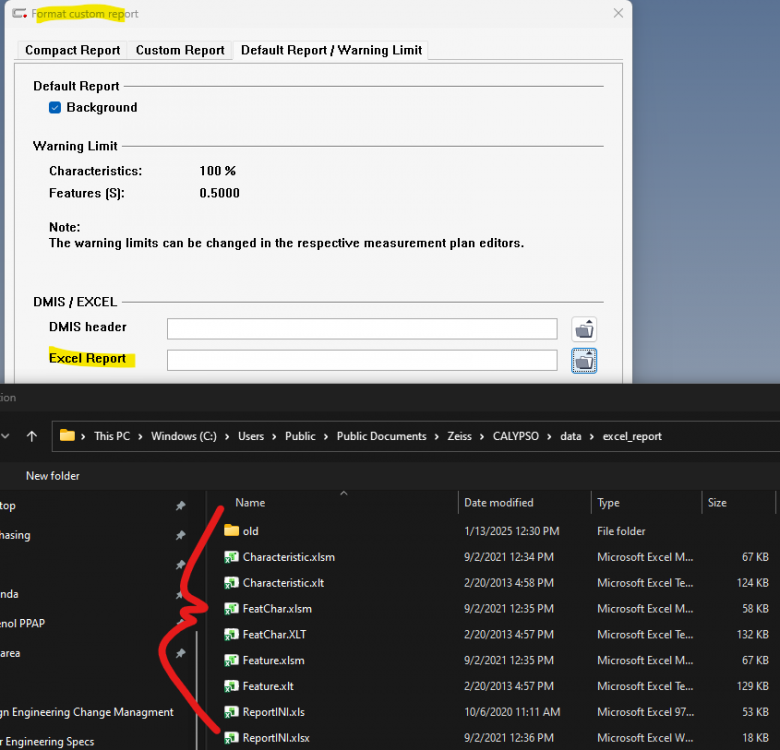Select Default Report / Warning Limit tab
The image size is (780, 750).
[x=331, y=50]
